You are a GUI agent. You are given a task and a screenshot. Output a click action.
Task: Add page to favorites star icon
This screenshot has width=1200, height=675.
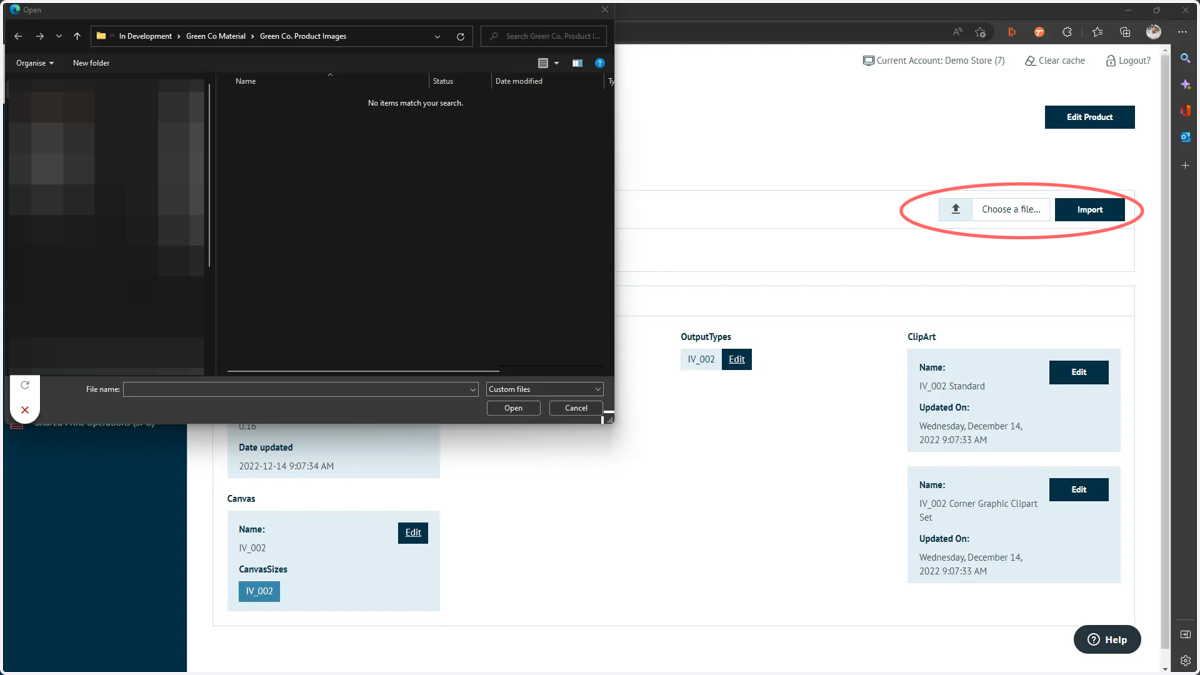[981, 32]
